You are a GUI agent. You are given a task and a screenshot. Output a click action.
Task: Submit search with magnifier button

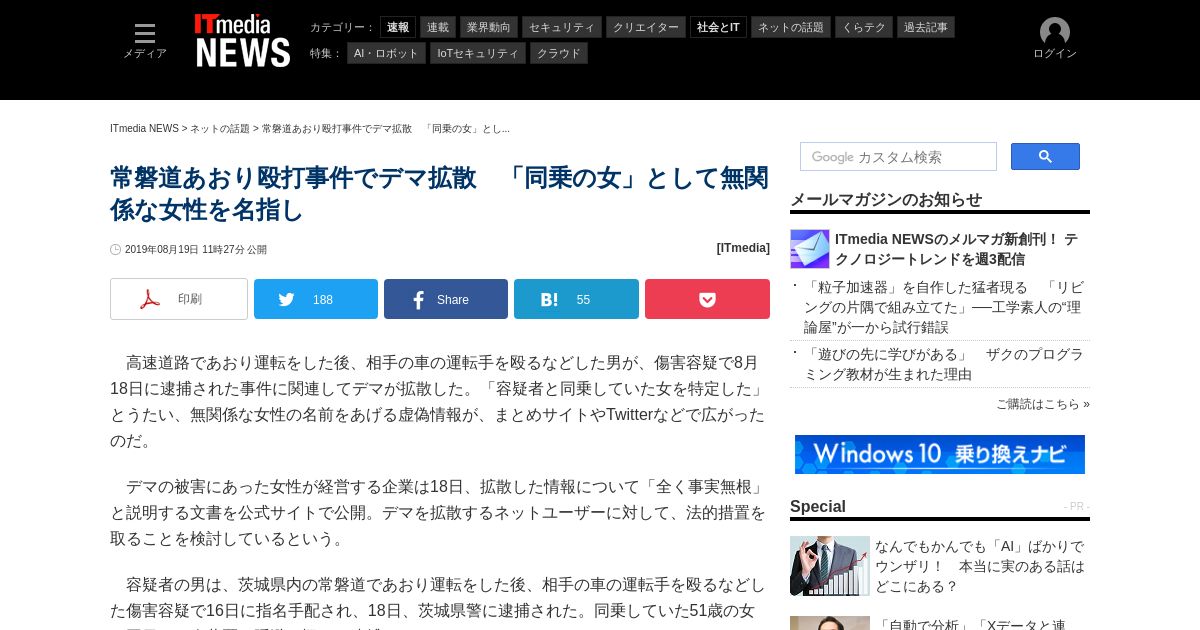pos(1045,157)
